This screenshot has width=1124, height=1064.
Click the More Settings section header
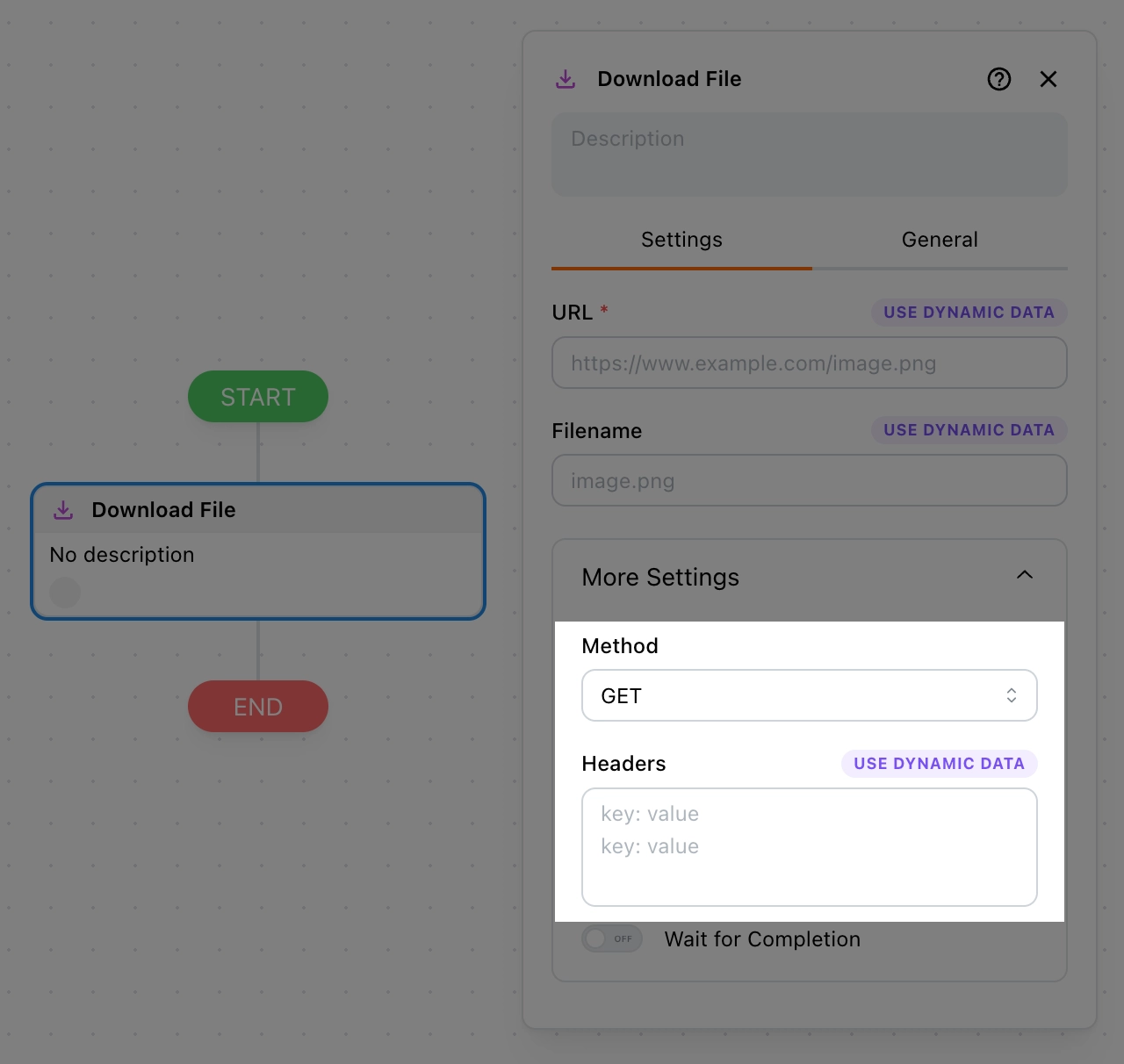[660, 578]
